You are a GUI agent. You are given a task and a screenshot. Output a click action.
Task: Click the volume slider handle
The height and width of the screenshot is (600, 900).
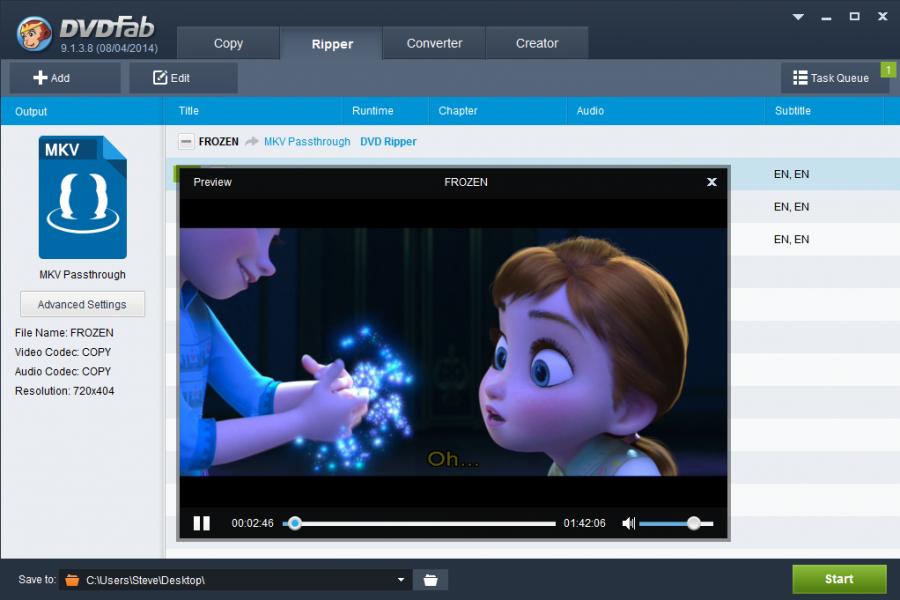coord(694,523)
